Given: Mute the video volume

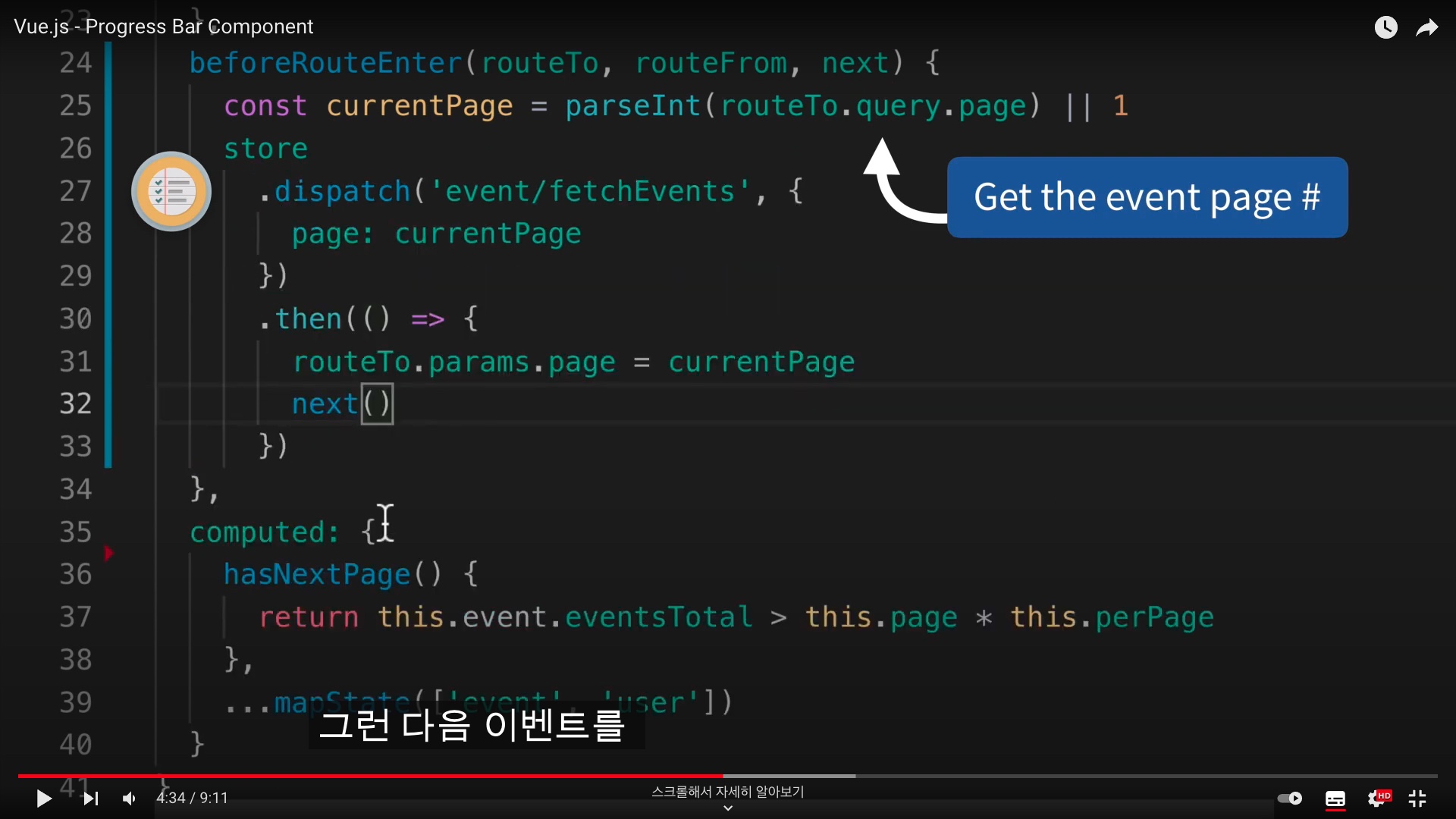Looking at the screenshot, I should (x=130, y=799).
